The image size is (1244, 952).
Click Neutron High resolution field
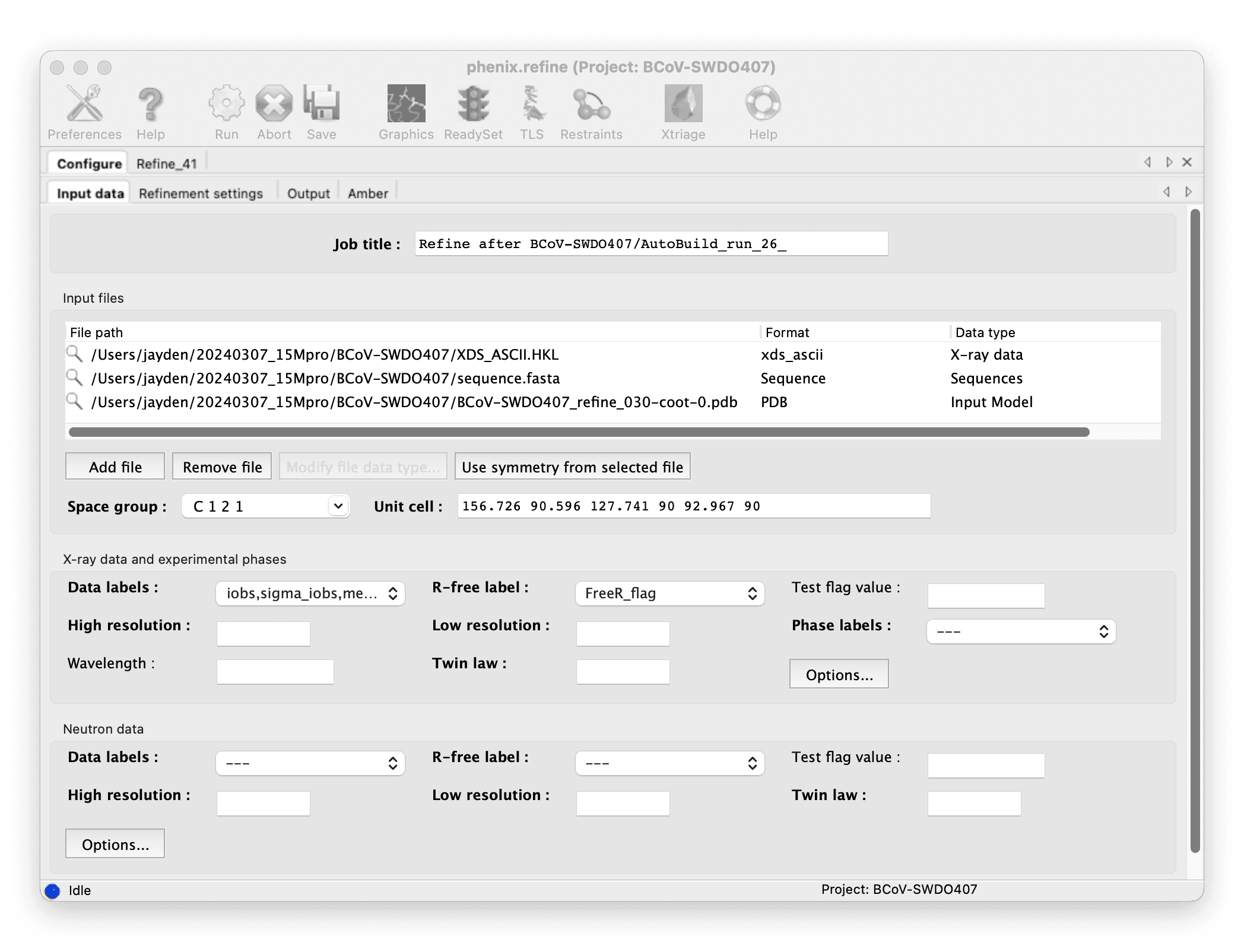[264, 804]
